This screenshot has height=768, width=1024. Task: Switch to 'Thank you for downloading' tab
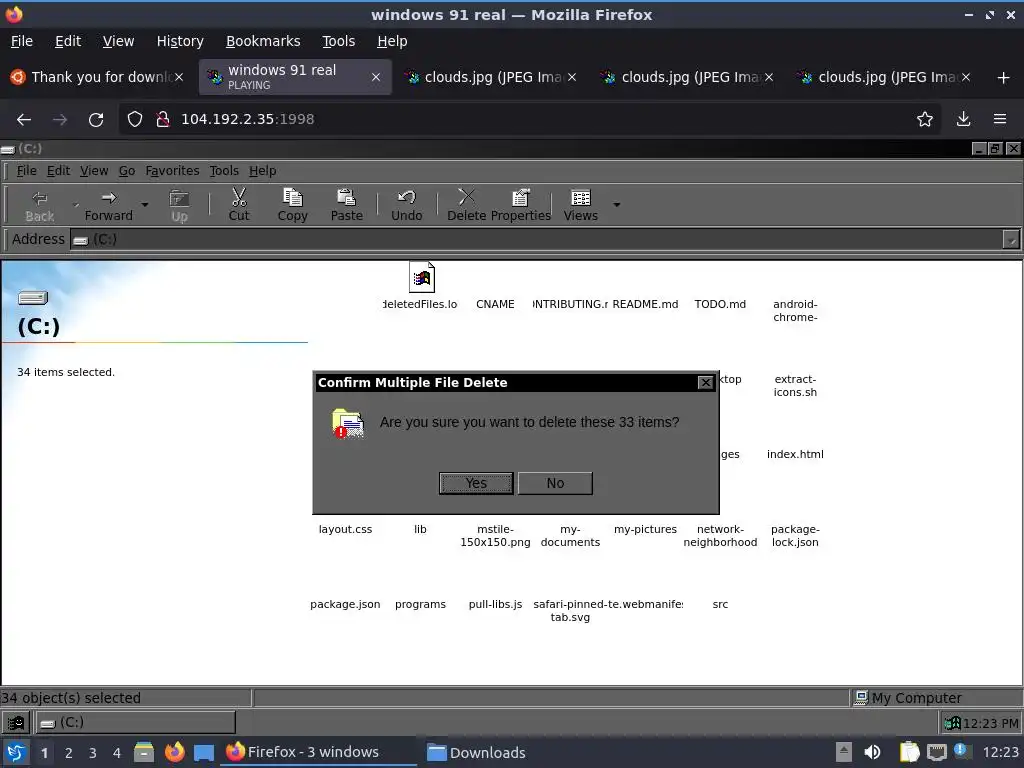coord(98,77)
